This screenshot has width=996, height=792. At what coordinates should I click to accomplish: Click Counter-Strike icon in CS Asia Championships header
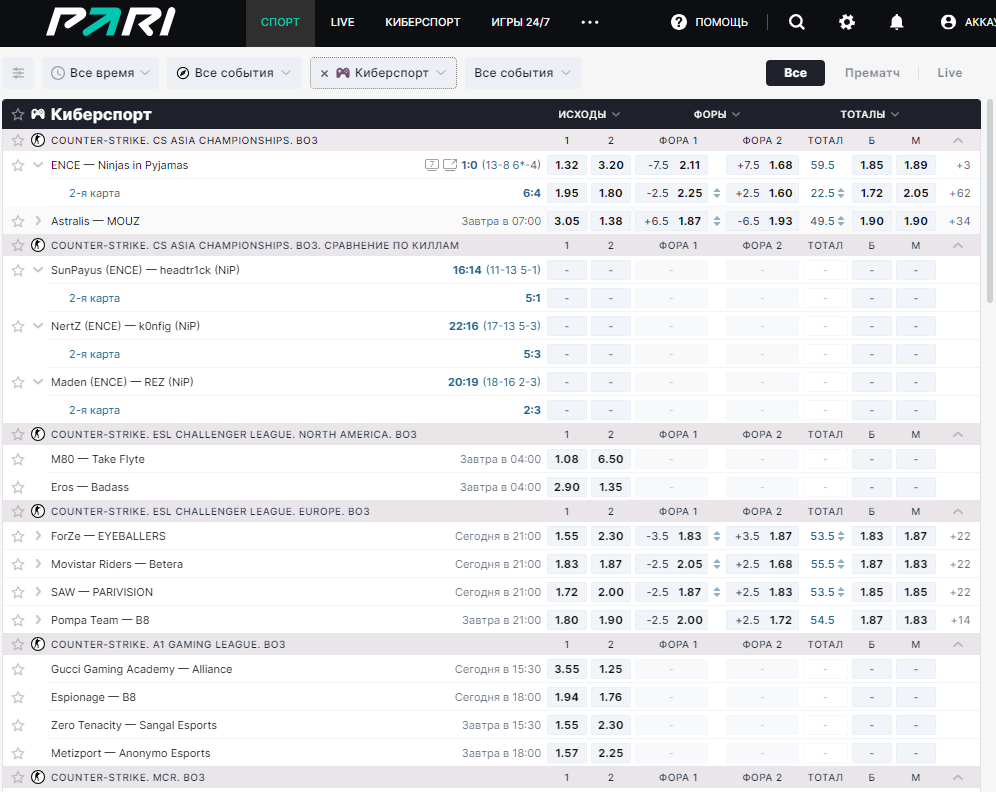pyautogui.click(x=38, y=140)
